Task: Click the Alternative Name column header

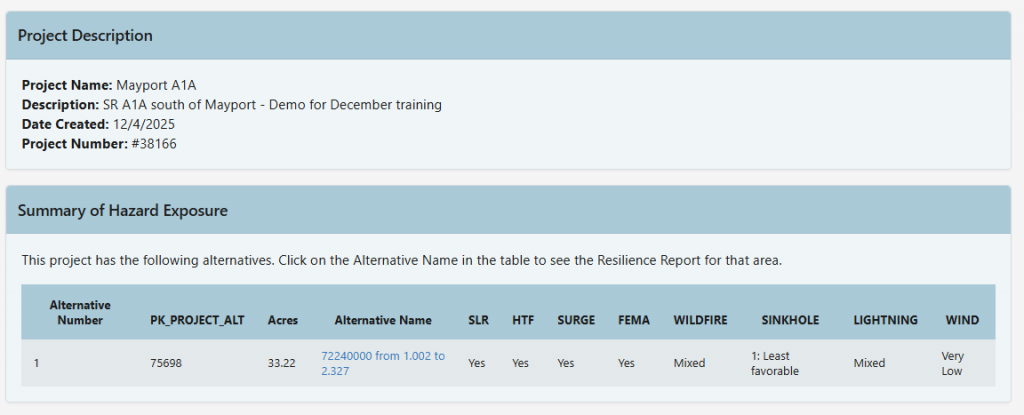Action: (x=383, y=320)
